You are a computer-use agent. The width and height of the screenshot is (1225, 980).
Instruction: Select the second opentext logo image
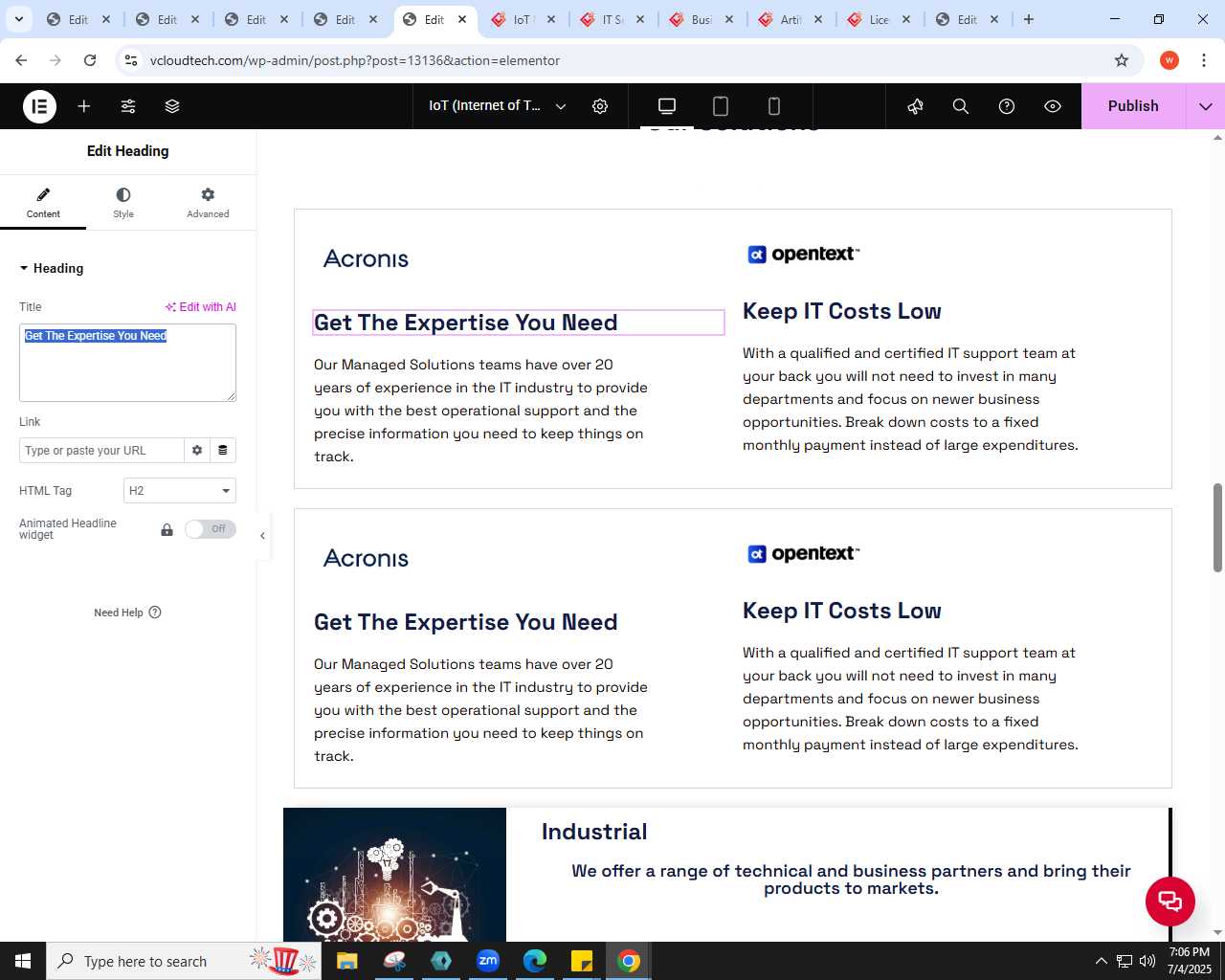coord(803,553)
